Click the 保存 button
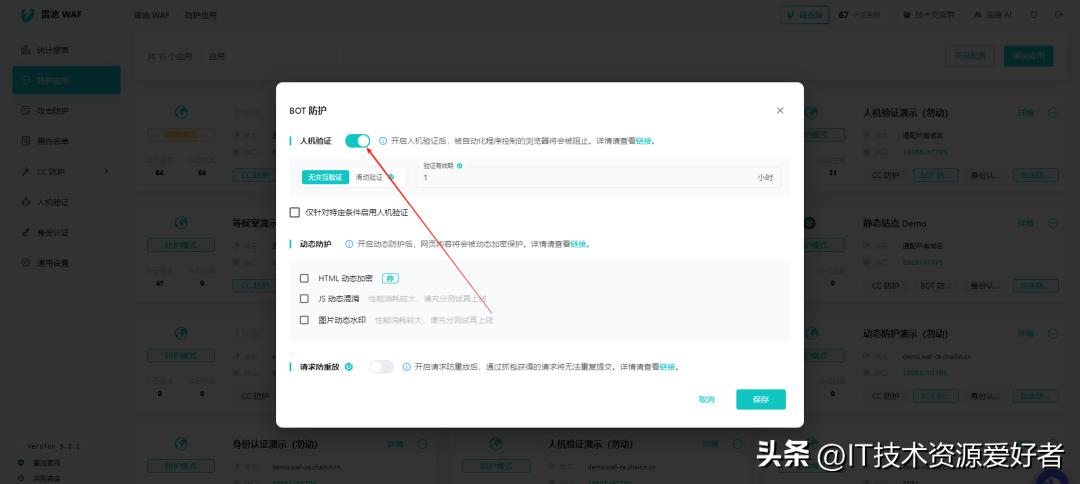This screenshot has width=1080, height=484. tap(761, 399)
